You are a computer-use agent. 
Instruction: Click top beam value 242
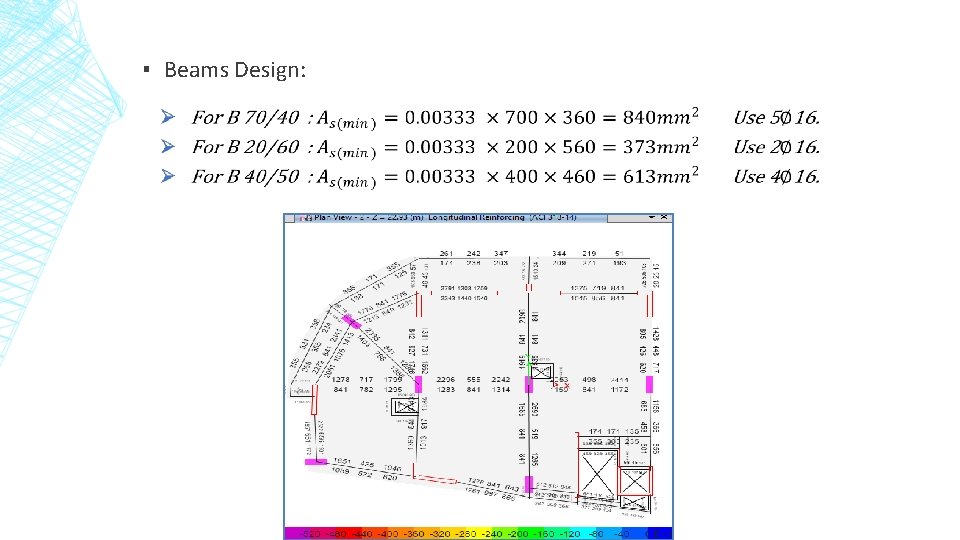pyautogui.click(x=473, y=253)
